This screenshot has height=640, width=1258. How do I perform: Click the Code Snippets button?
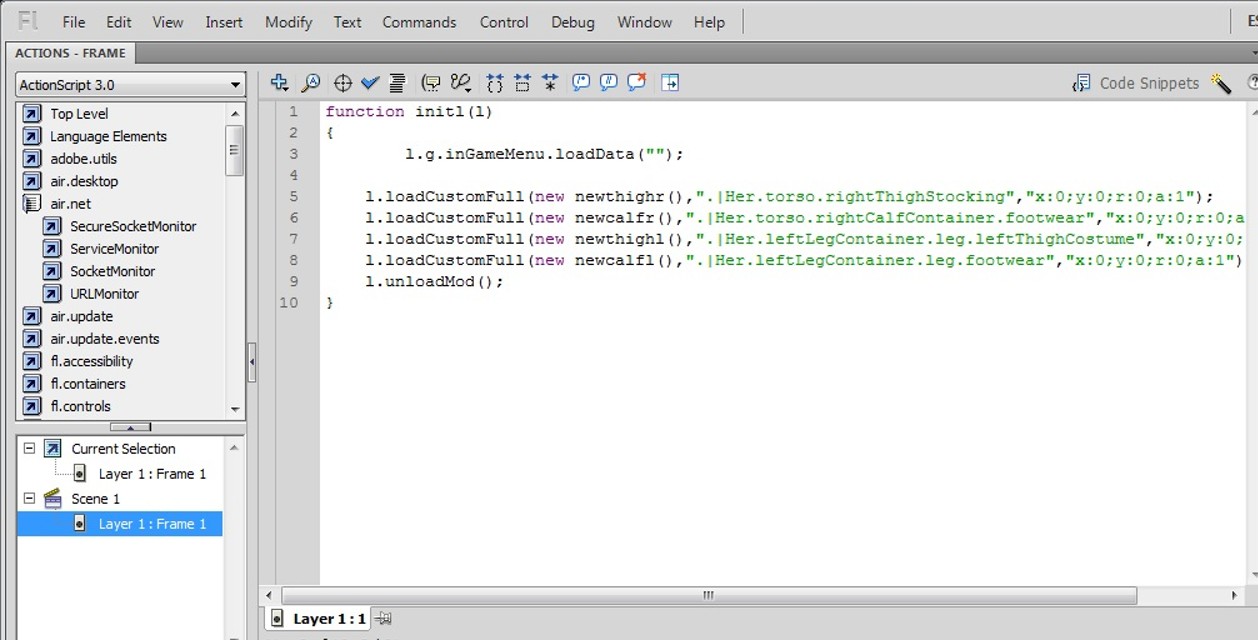click(1137, 83)
